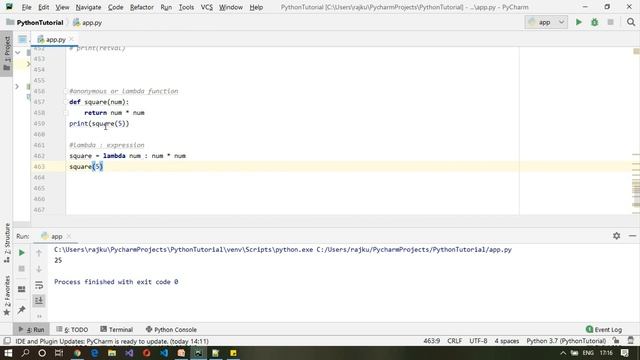Jump up the stack trace arrow

39,253
